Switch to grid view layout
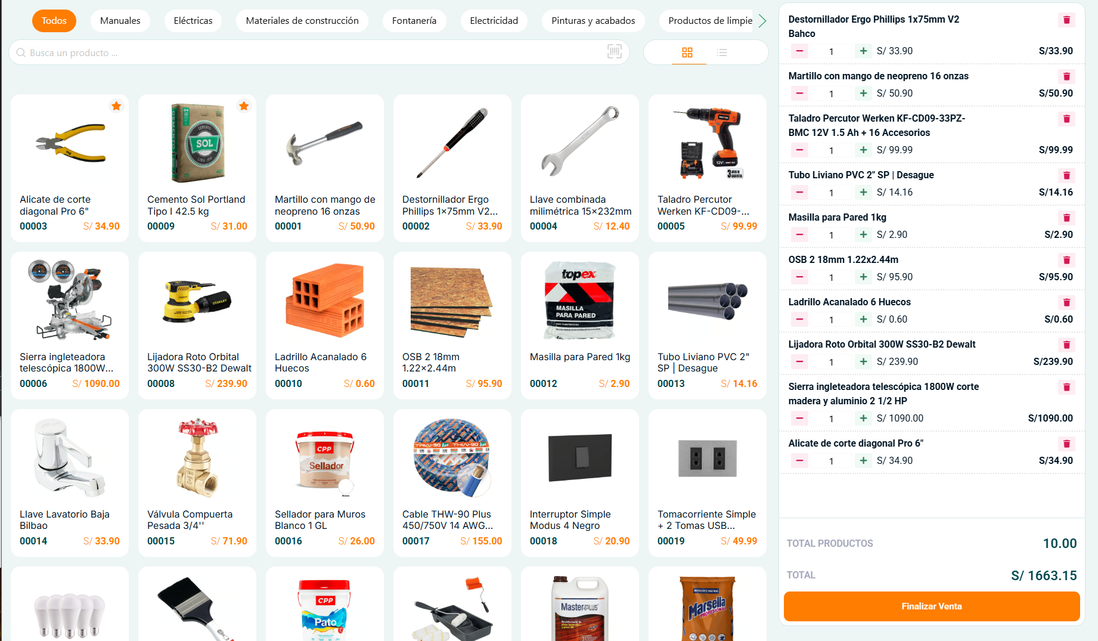 pos(687,53)
